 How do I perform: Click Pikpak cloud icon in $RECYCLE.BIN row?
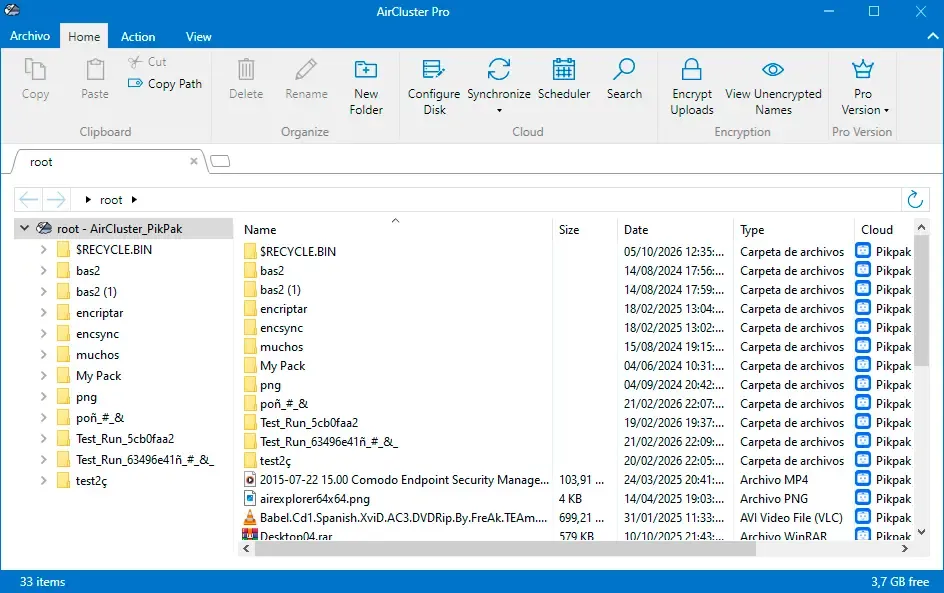click(x=863, y=250)
